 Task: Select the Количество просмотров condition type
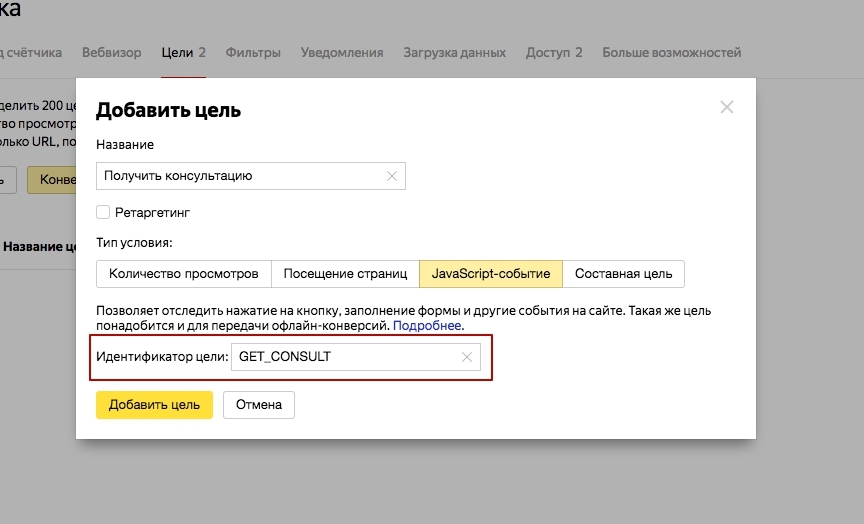point(184,273)
